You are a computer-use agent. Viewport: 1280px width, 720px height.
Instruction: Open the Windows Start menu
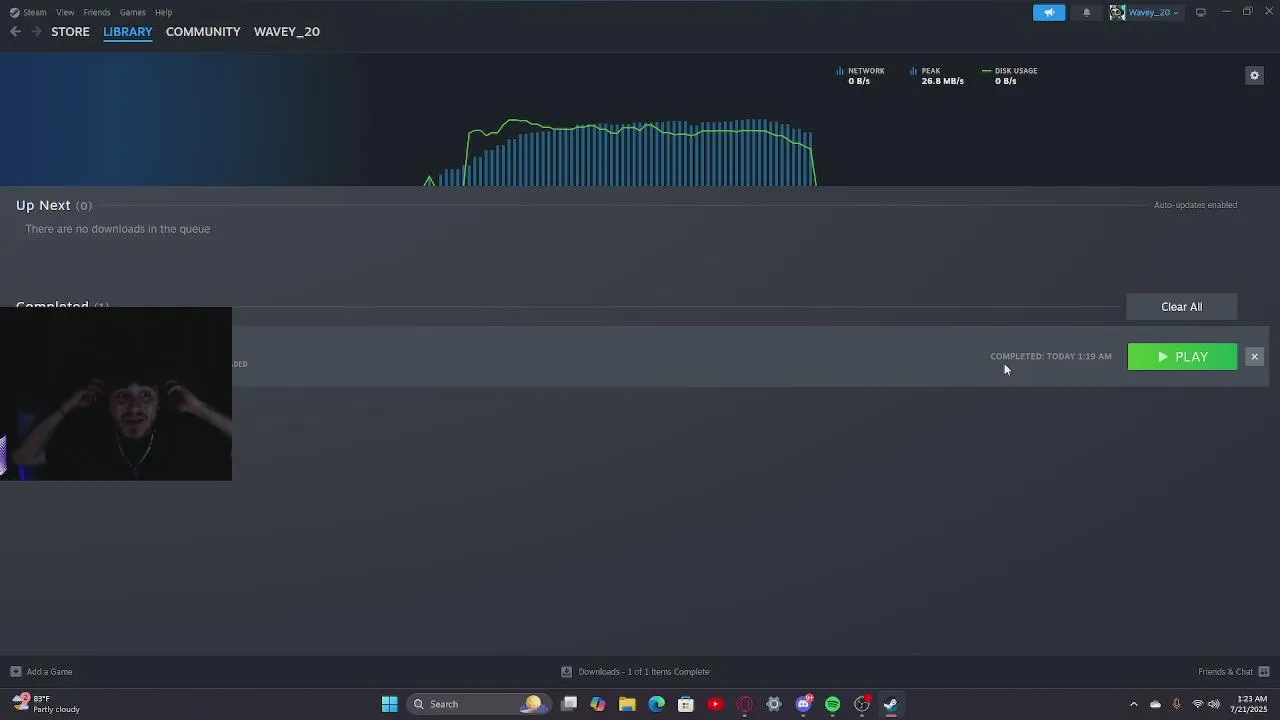390,704
